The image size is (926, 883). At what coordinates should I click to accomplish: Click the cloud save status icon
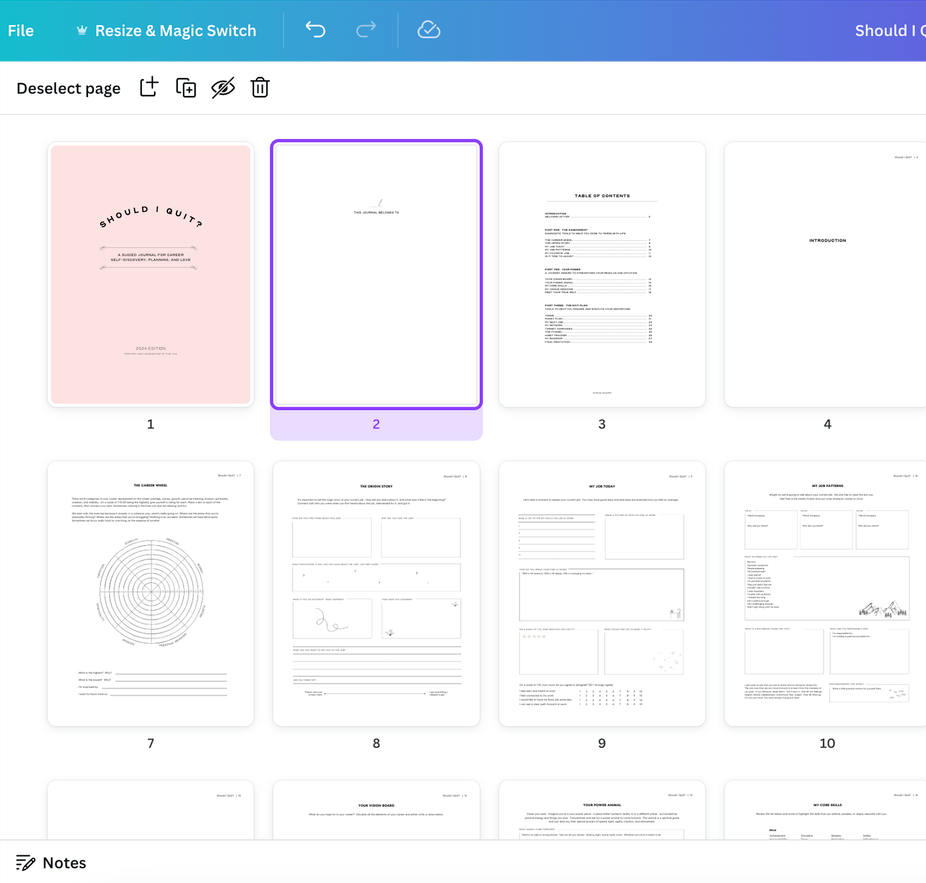click(x=429, y=30)
